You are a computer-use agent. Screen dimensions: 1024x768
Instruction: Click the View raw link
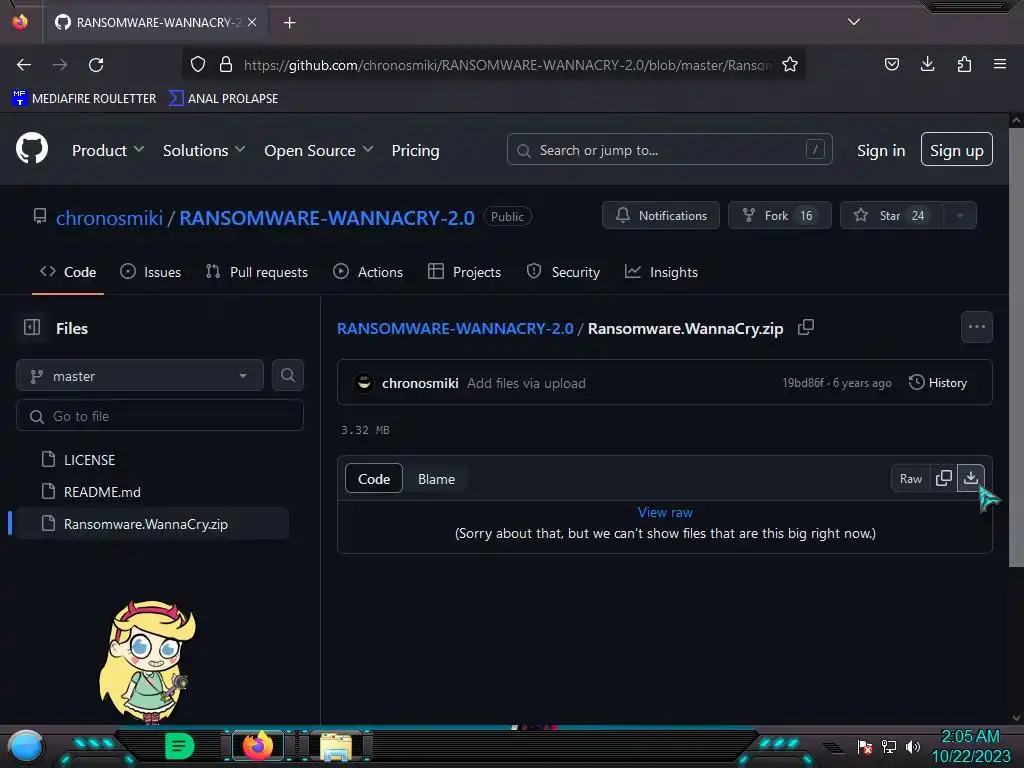(x=665, y=513)
